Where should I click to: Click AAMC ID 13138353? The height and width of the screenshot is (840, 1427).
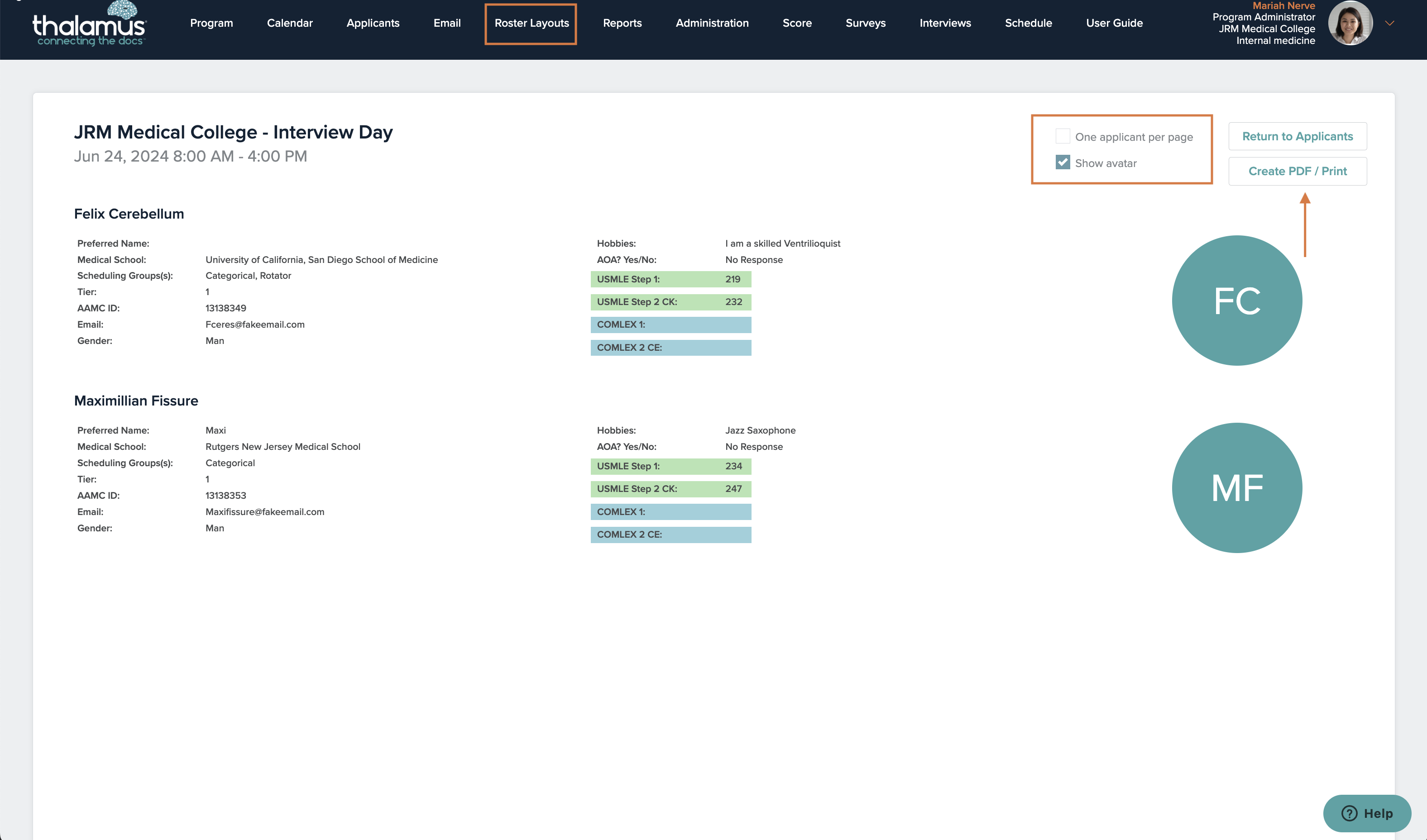click(226, 495)
